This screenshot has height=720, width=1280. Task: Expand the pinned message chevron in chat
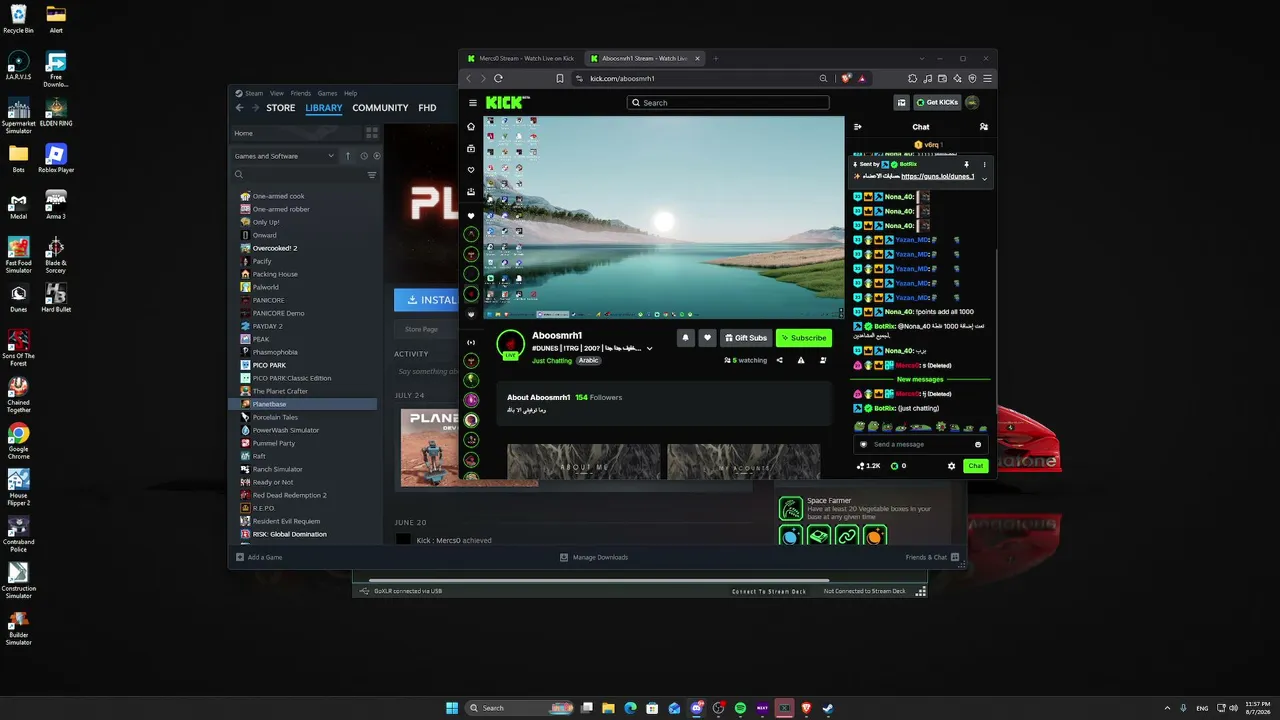[x=984, y=178]
